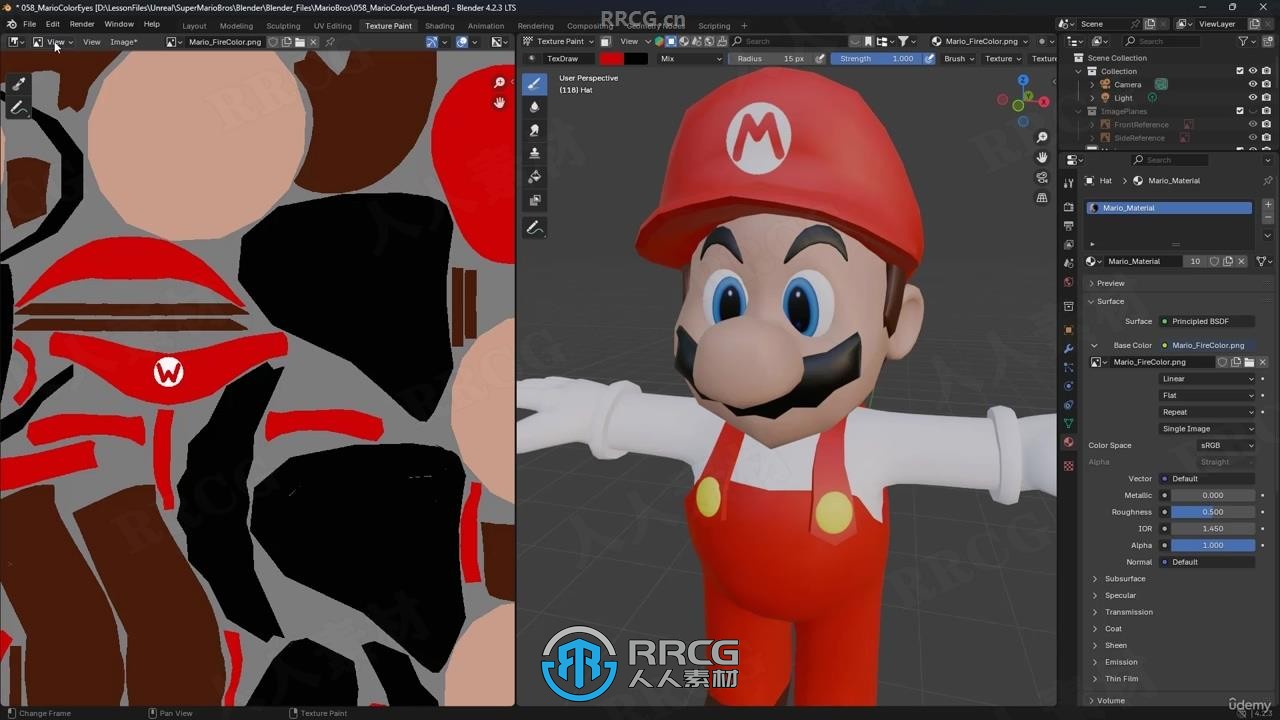Toggle SideReference visibility eye icon
The width and height of the screenshot is (1280, 720).
coord(1253,138)
